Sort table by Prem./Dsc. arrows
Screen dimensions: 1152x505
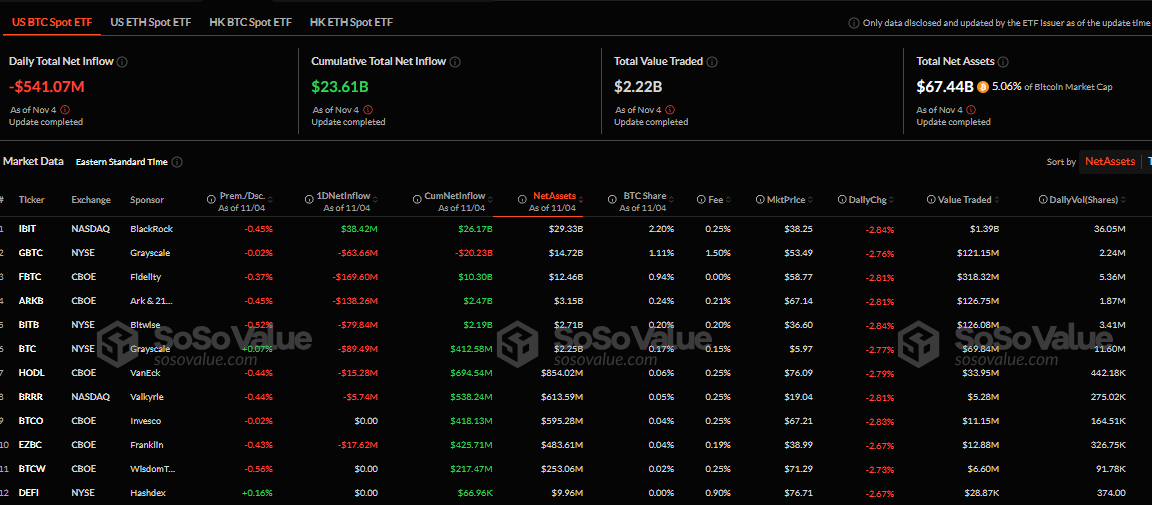270,199
